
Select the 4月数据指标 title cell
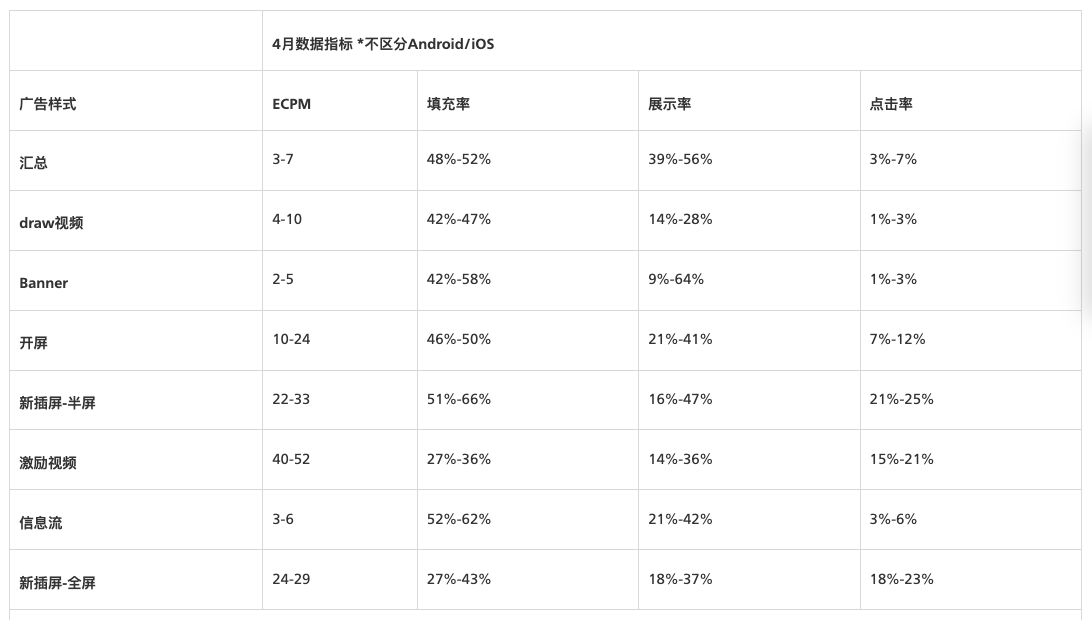click(x=383, y=44)
